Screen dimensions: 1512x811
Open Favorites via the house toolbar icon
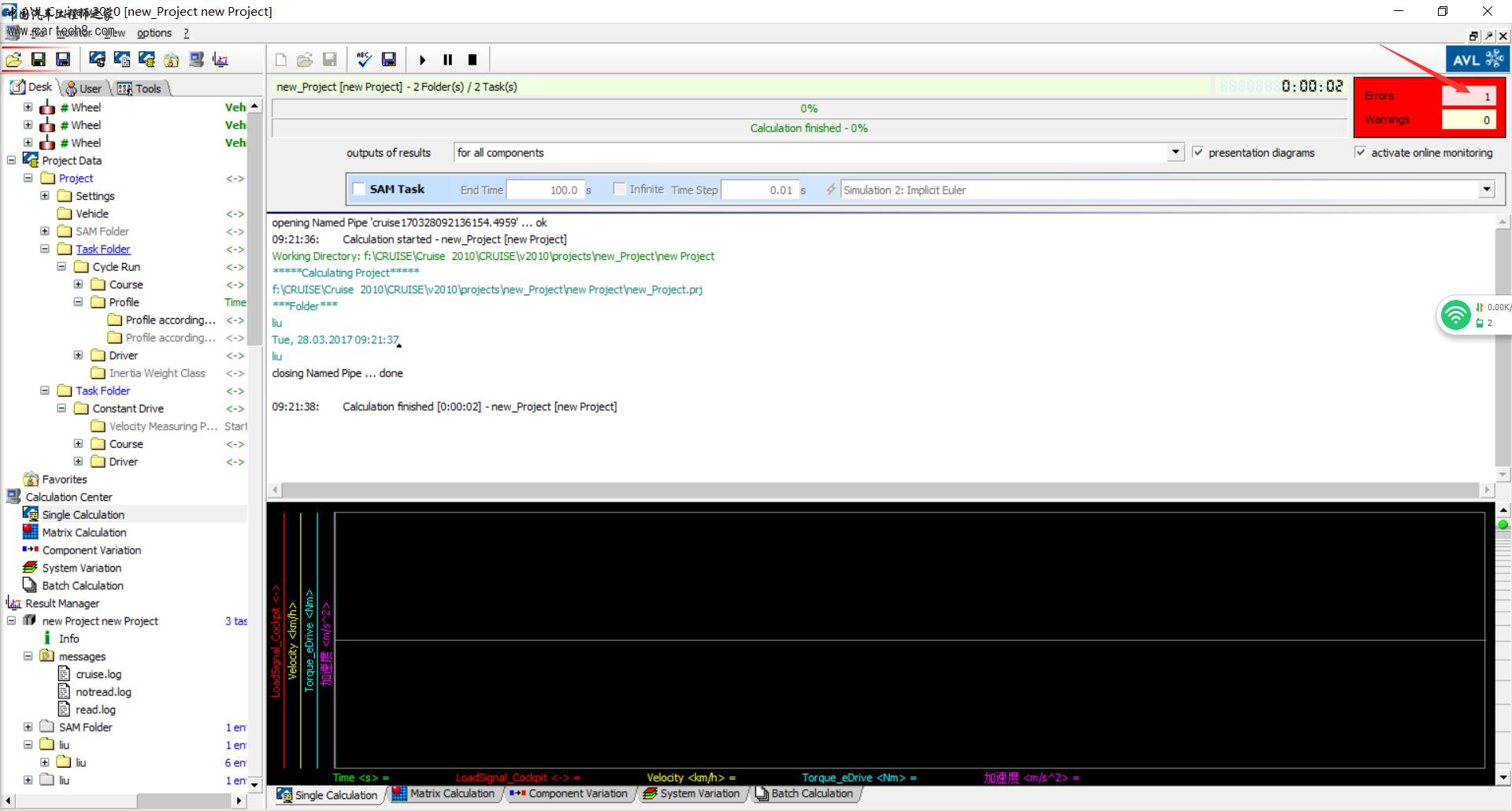171,60
